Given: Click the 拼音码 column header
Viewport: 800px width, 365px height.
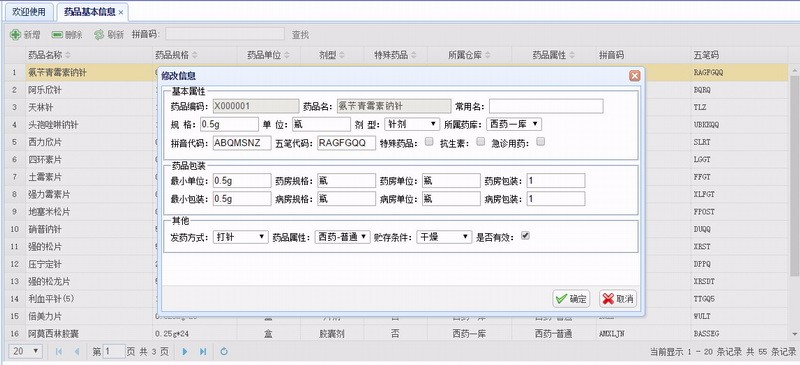Looking at the screenshot, I should (643, 55).
